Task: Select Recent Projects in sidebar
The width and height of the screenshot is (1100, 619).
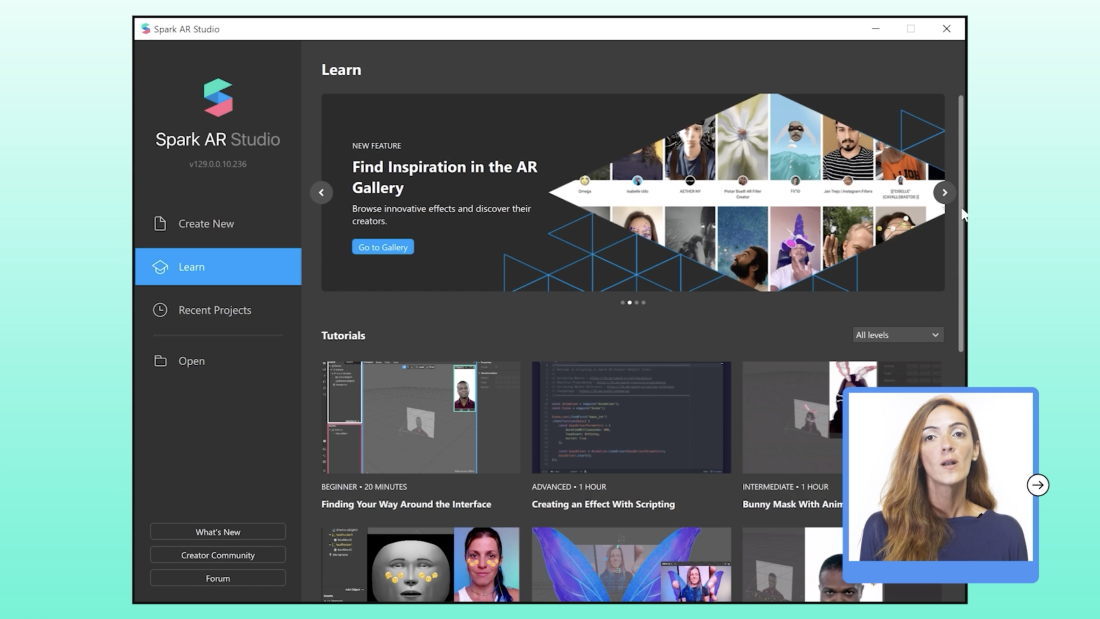Action: coord(214,310)
